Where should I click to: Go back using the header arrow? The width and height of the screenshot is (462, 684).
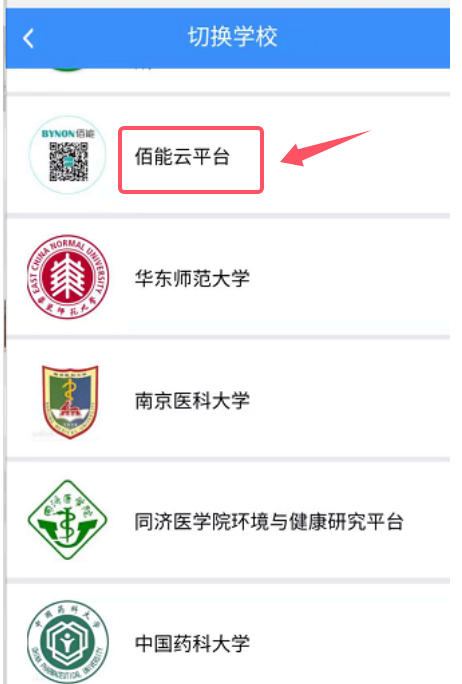click(x=28, y=38)
